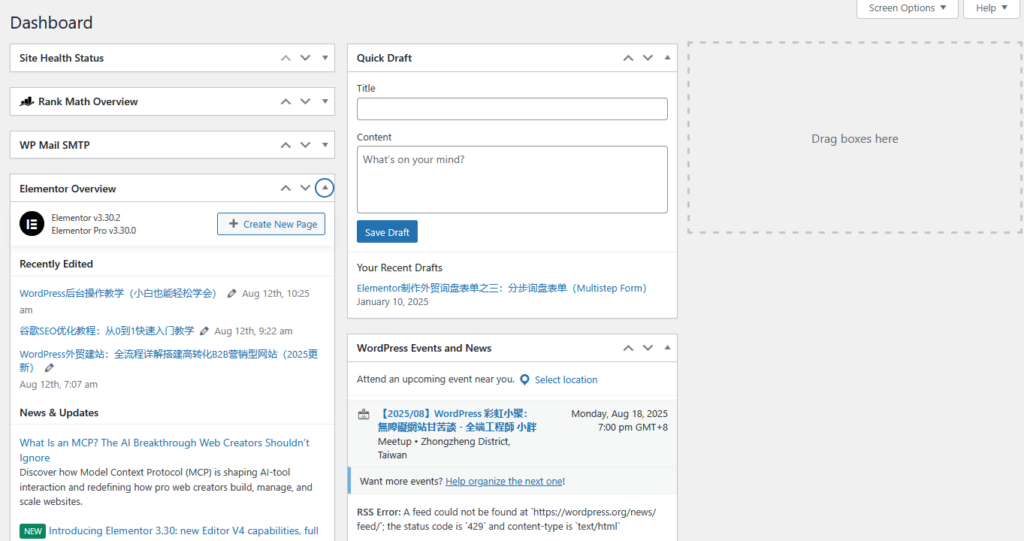Click the 'Your Recent Drafts' heading

pyautogui.click(x=400, y=268)
